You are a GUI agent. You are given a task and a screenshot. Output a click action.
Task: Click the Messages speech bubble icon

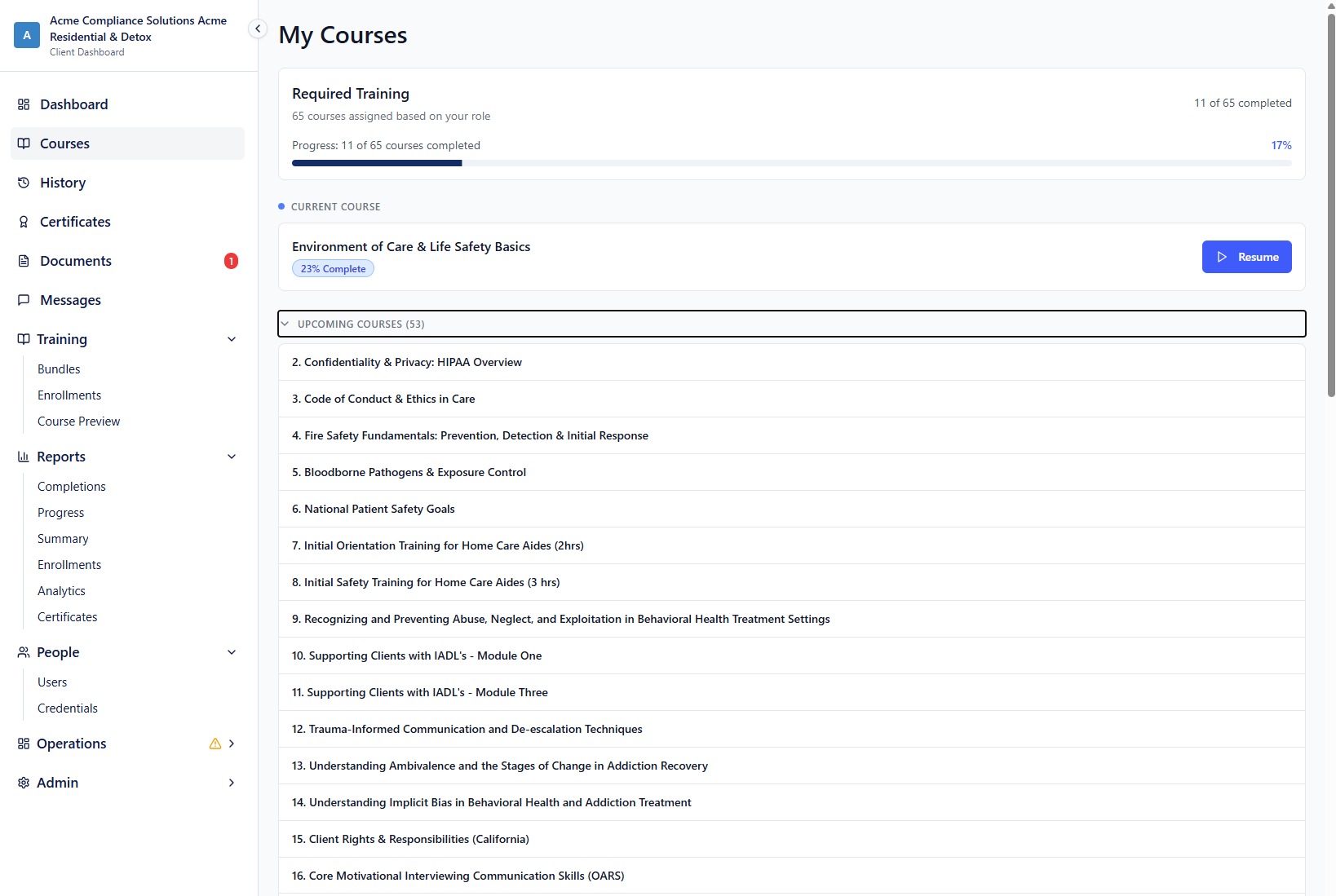point(24,300)
